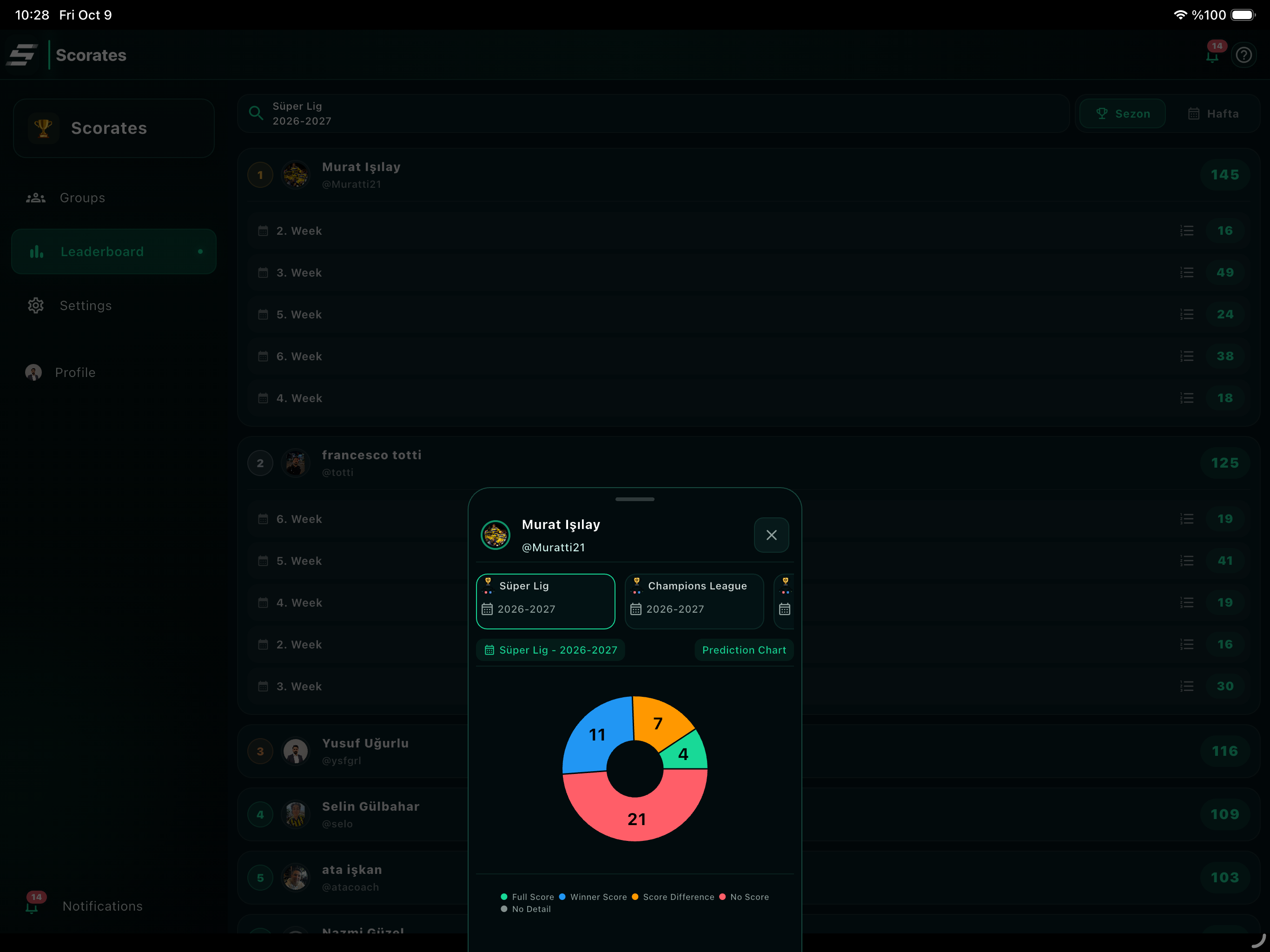The width and height of the screenshot is (1270, 952).
Task: Open Notifications in the sidebar
Action: click(x=114, y=906)
